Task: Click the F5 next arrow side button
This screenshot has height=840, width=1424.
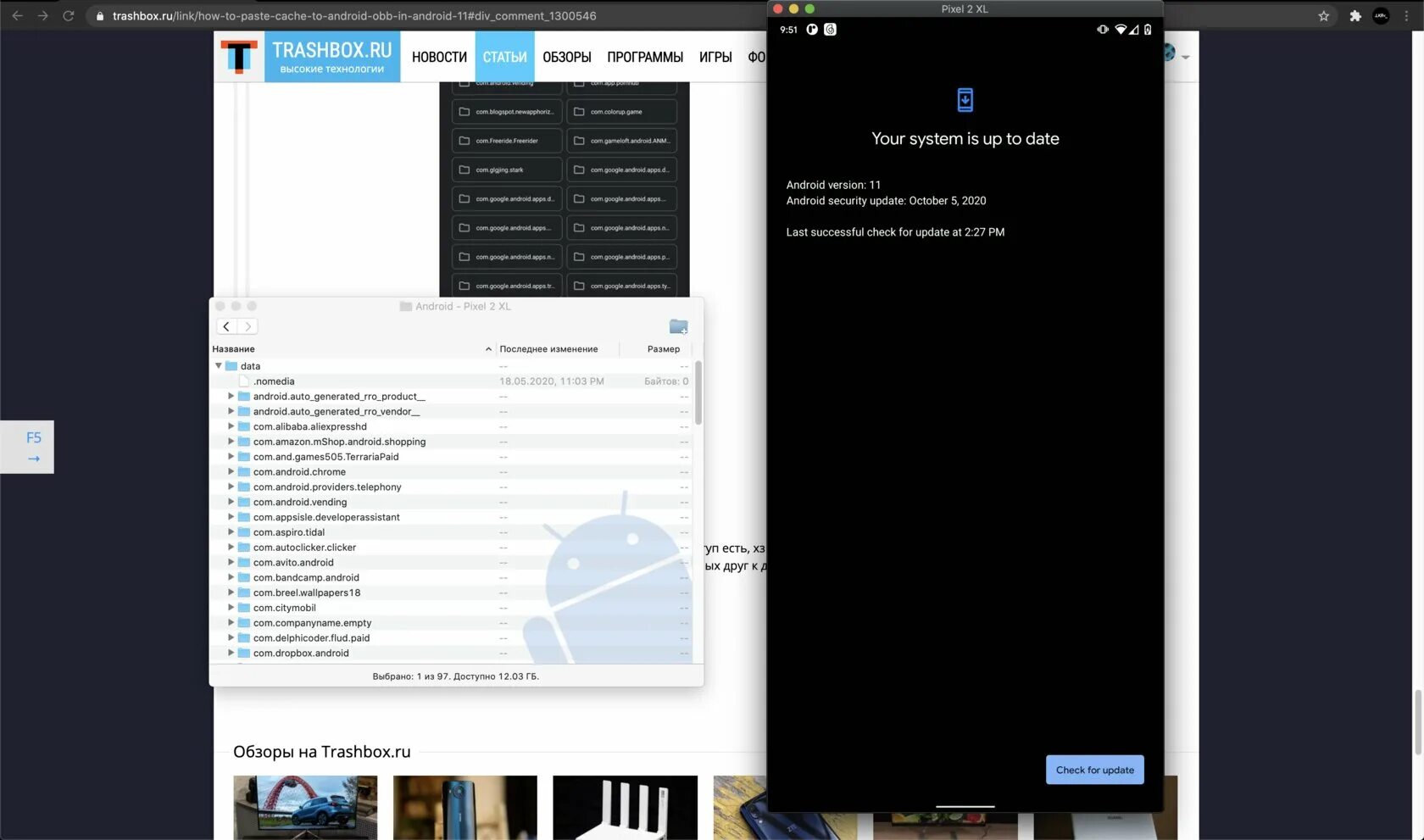Action: [27, 447]
